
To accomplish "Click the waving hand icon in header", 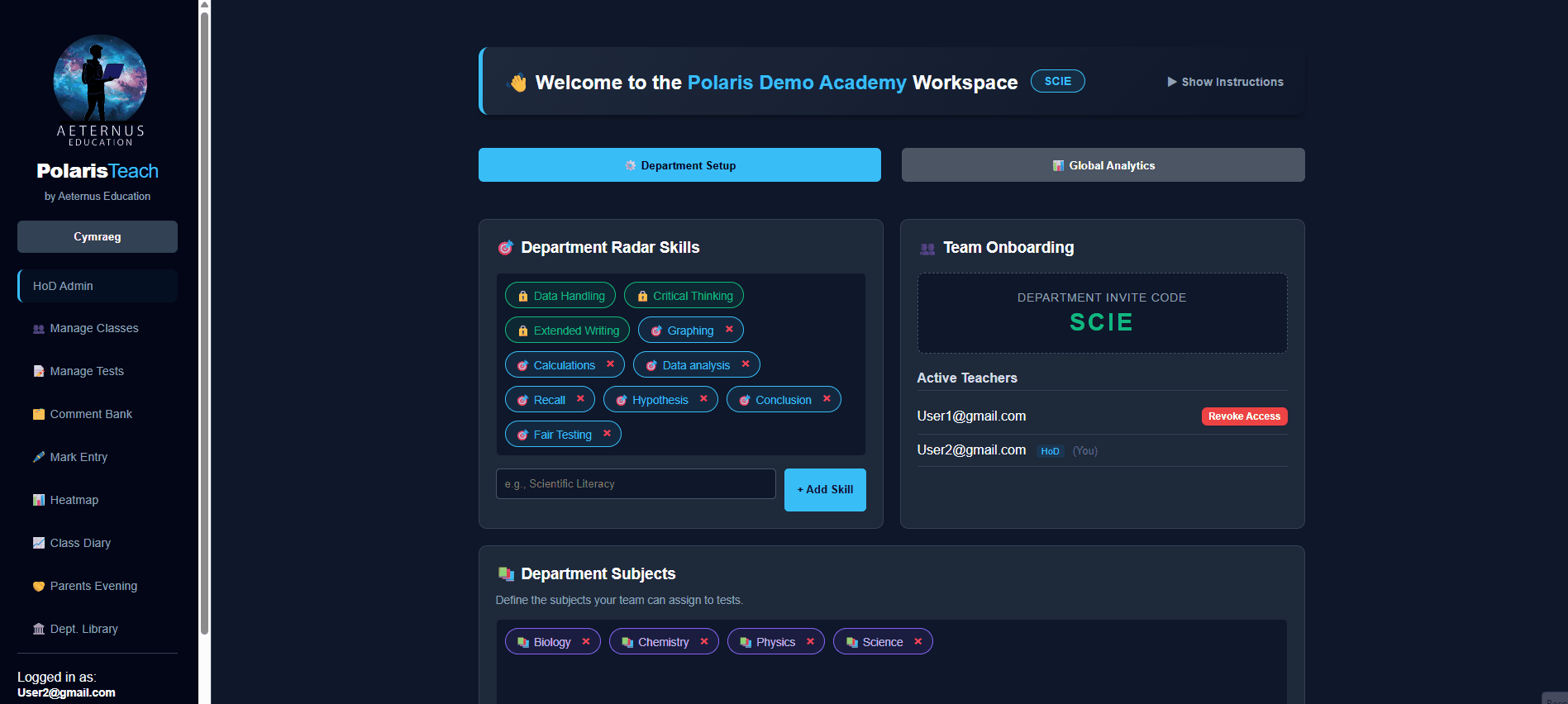I will pyautogui.click(x=517, y=83).
